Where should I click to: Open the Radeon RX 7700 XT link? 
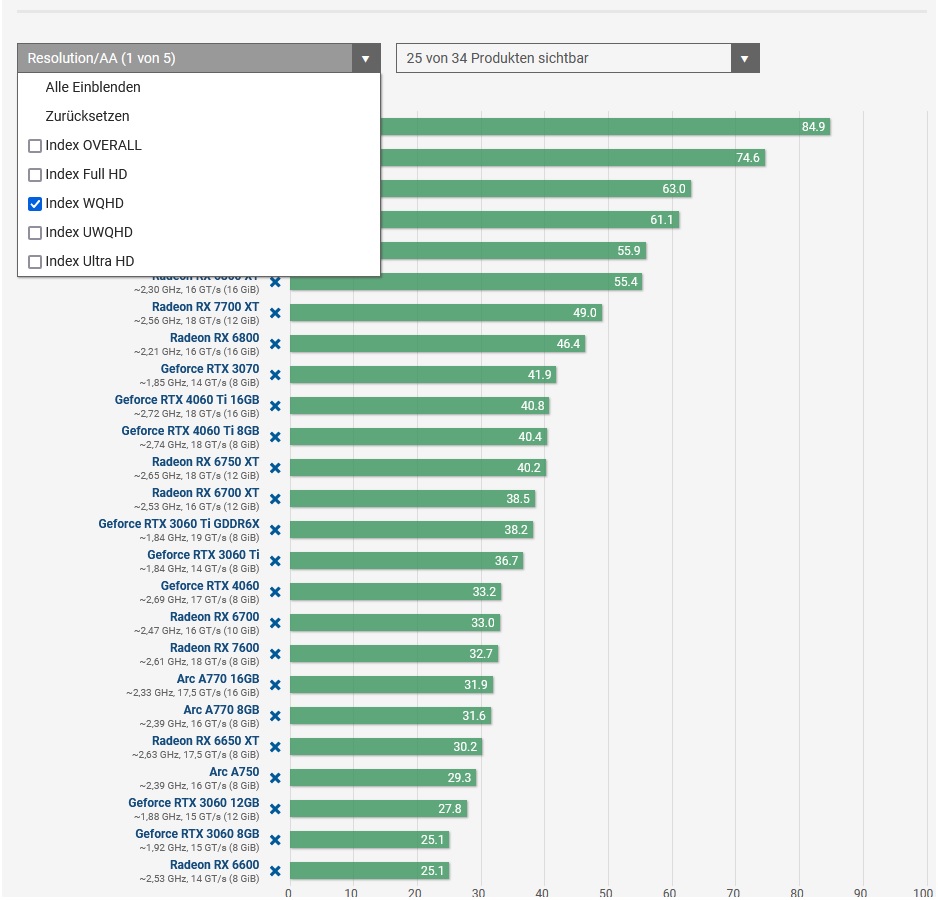(x=206, y=307)
